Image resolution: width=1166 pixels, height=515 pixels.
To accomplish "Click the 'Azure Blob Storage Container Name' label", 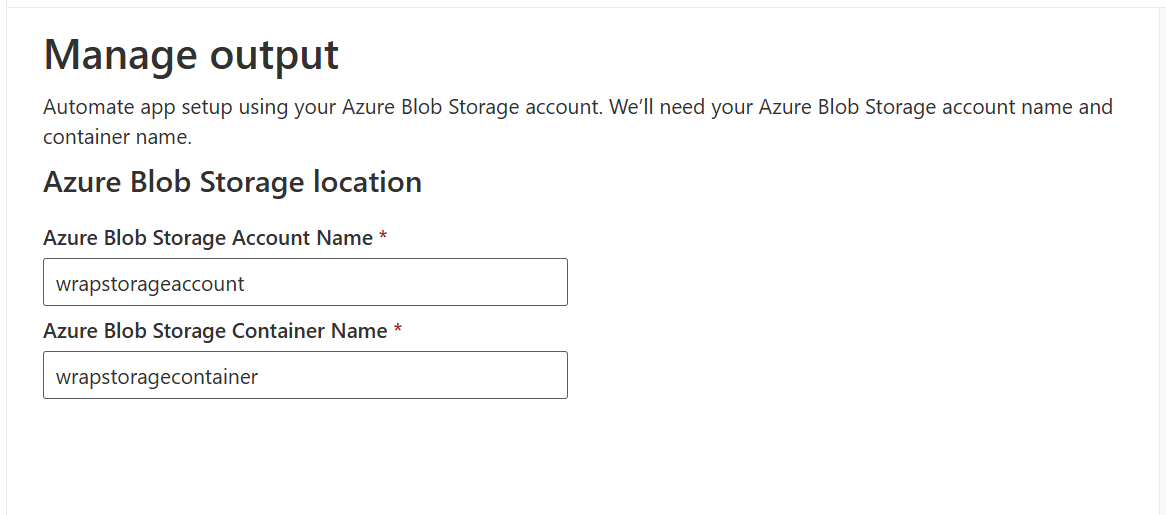I will tap(215, 331).
